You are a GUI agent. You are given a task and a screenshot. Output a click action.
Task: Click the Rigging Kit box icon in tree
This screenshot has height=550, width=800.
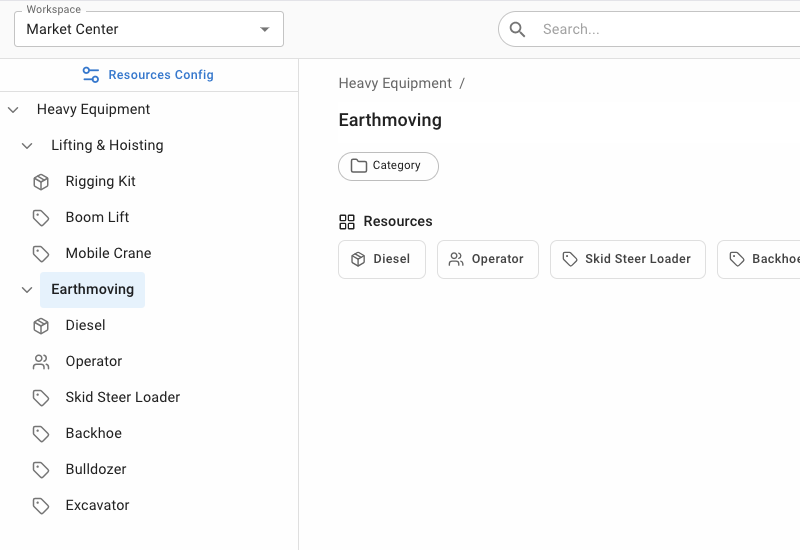(x=41, y=182)
